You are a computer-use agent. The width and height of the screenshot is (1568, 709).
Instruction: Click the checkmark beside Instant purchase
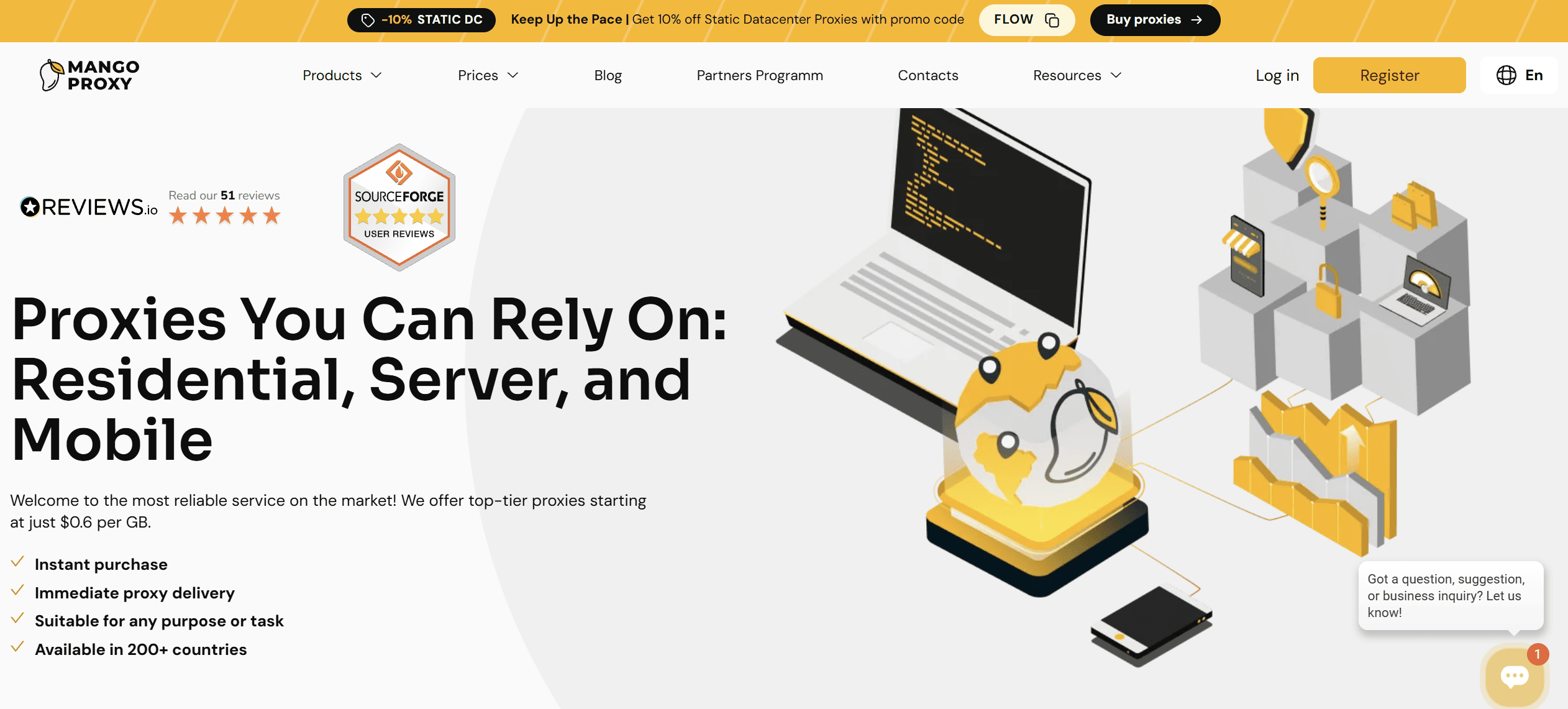tap(17, 562)
